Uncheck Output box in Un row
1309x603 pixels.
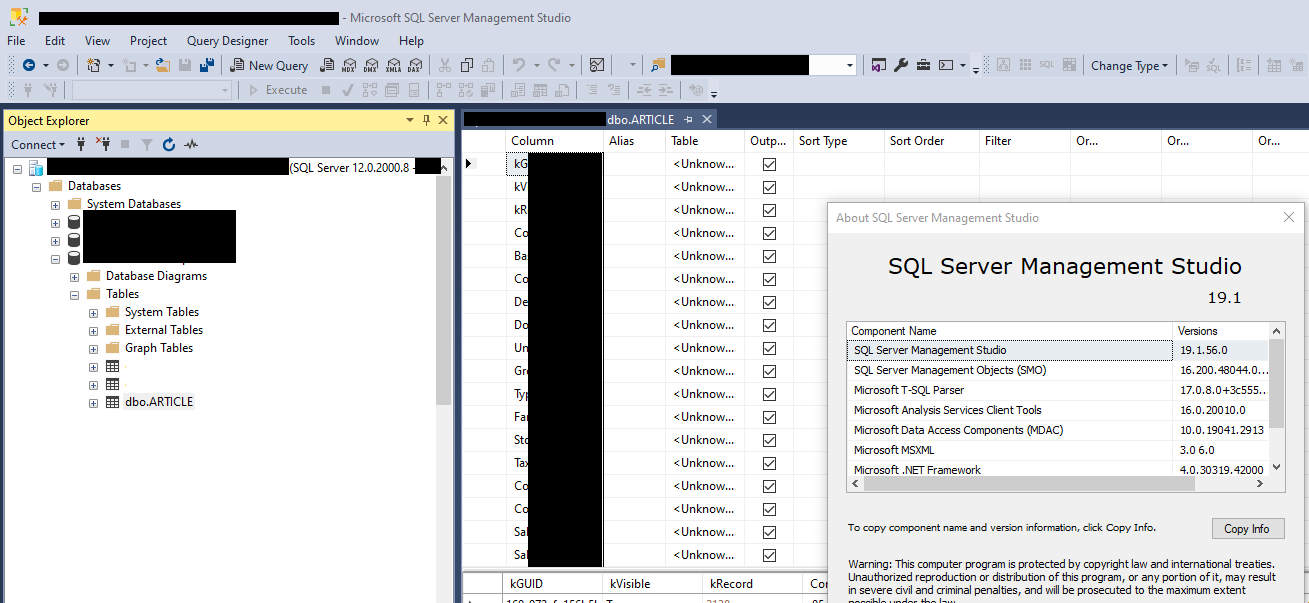coord(769,348)
